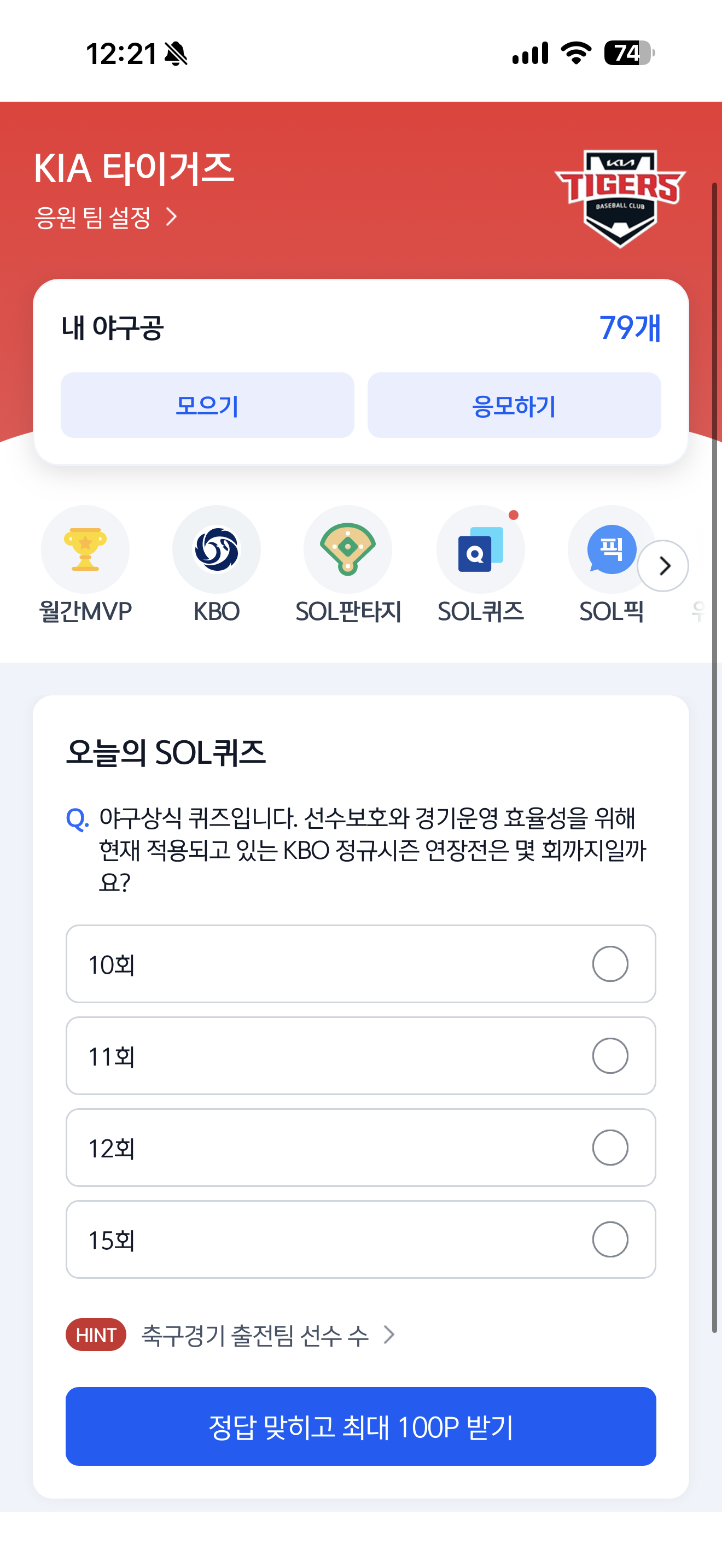The image size is (722, 1568).
Task: Open 응원 팀 설정 chevron
Action: click(172, 217)
